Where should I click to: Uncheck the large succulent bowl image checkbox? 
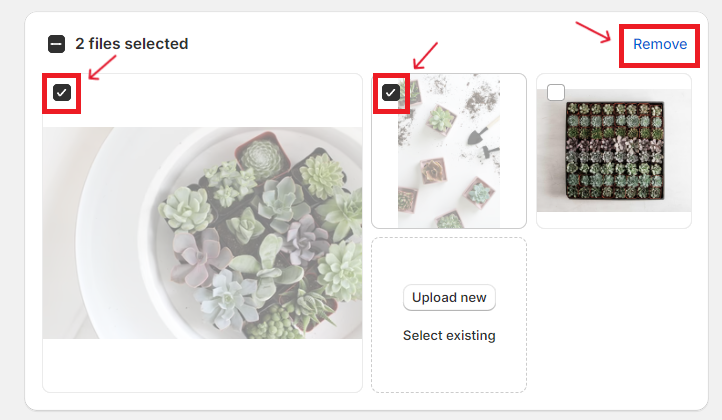coord(62,93)
